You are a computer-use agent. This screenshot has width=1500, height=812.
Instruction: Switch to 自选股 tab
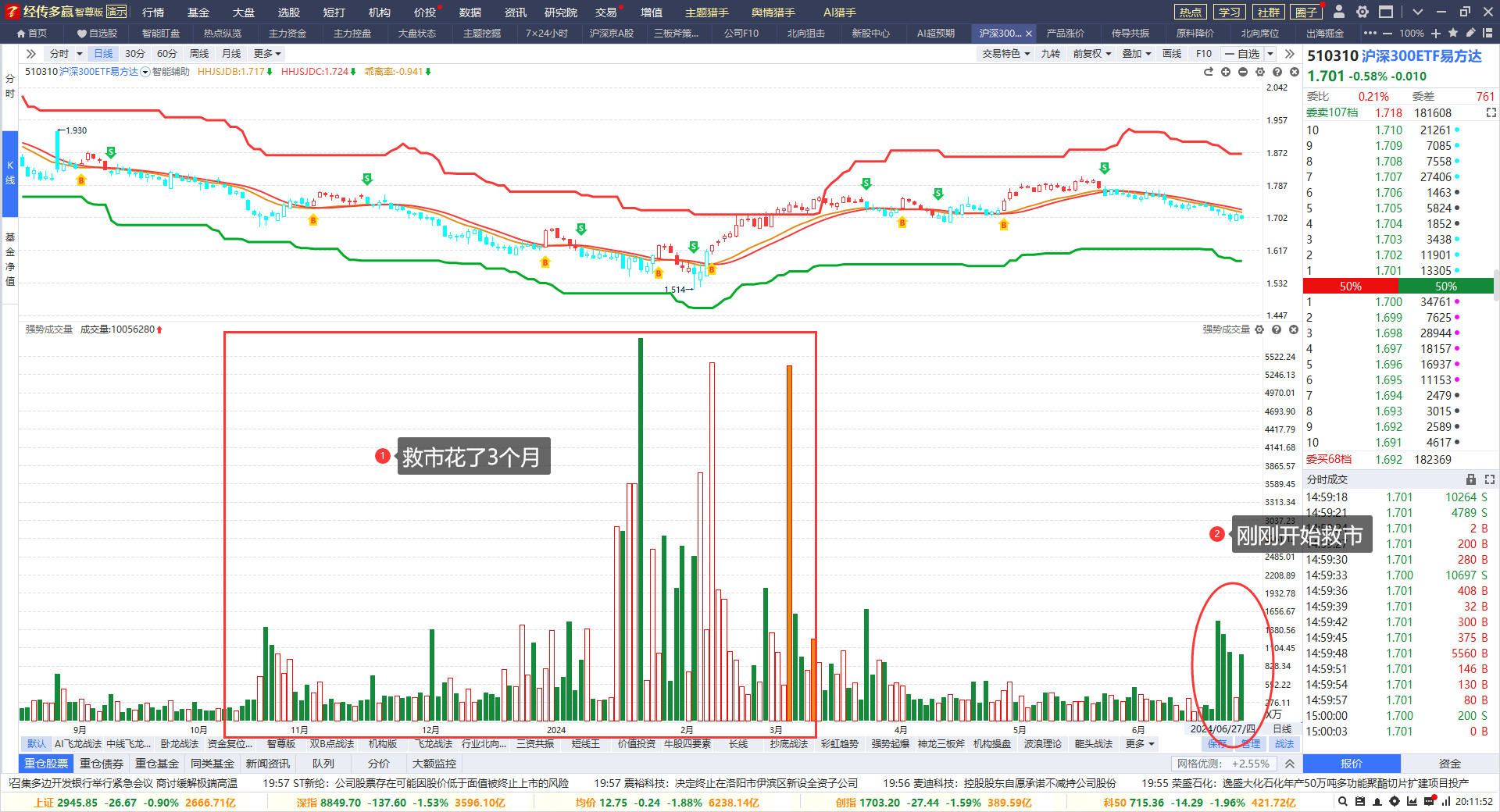98,34
